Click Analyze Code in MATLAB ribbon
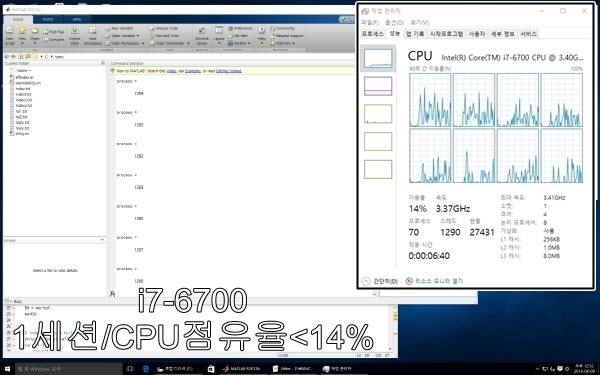The image size is (600, 375). pos(164,28)
